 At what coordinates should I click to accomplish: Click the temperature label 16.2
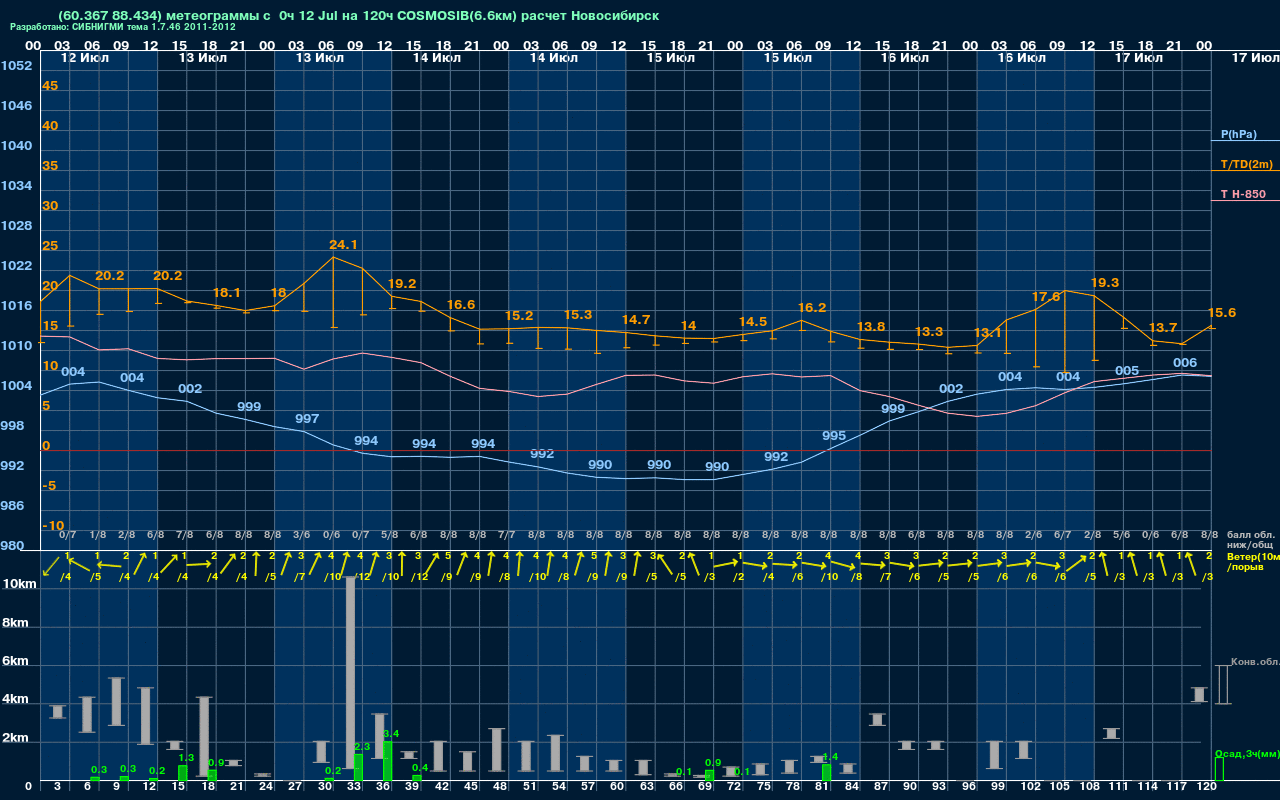pos(812,308)
